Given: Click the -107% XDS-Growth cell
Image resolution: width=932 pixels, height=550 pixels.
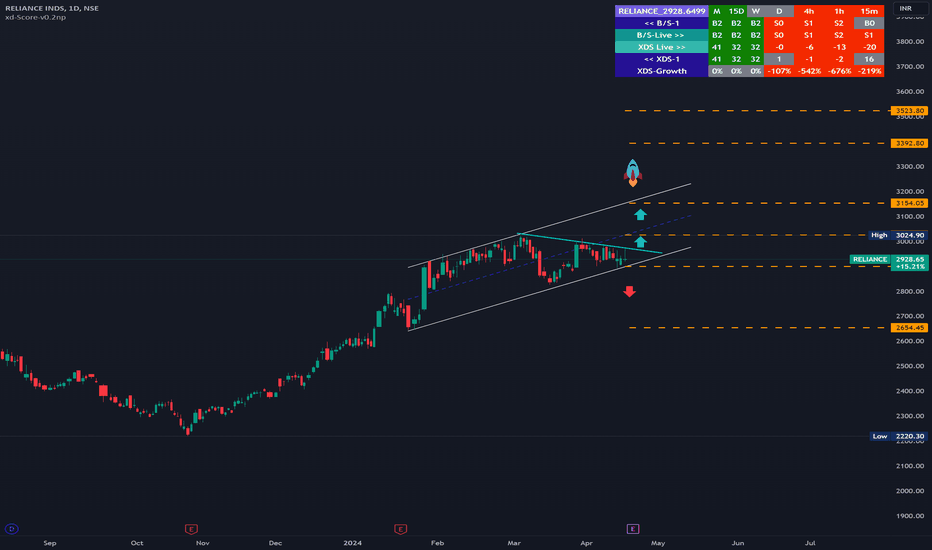Looking at the screenshot, I should point(779,71).
